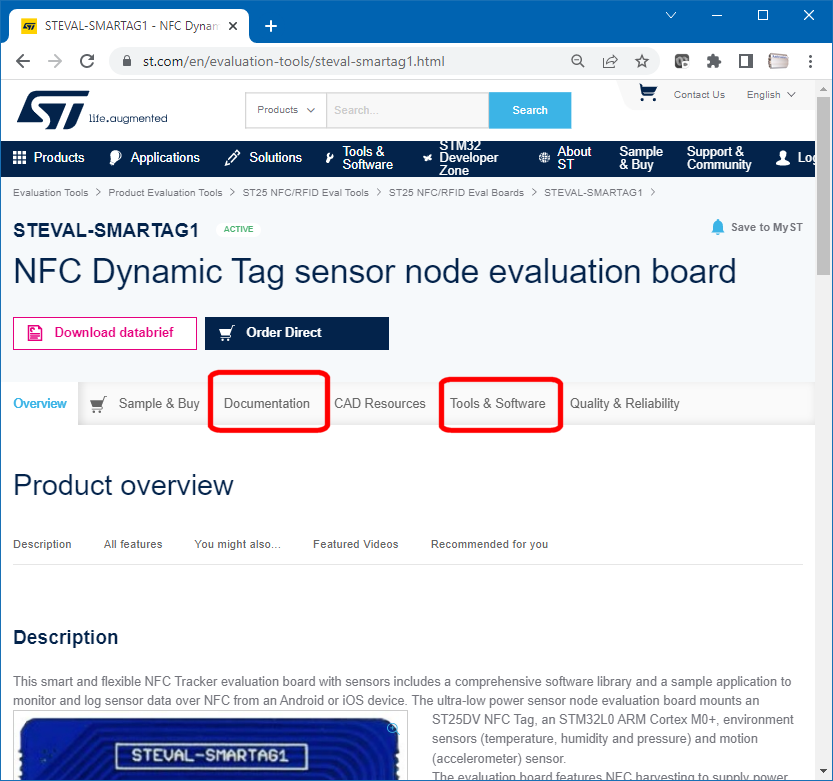Image resolution: width=833 pixels, height=781 pixels.
Task: Jump to the Featured Videos link
Action: [355, 544]
